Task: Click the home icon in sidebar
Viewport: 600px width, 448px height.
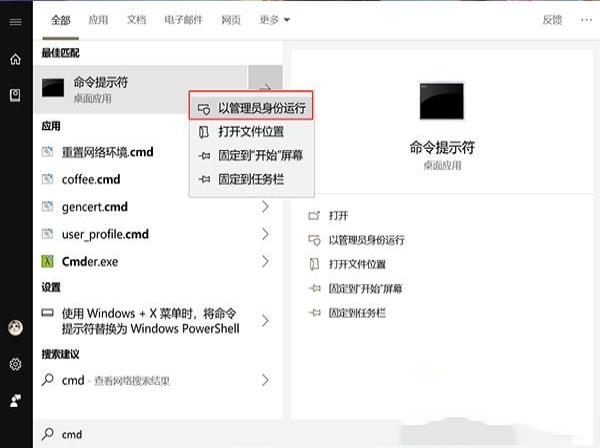Action: pyautogui.click(x=15, y=59)
